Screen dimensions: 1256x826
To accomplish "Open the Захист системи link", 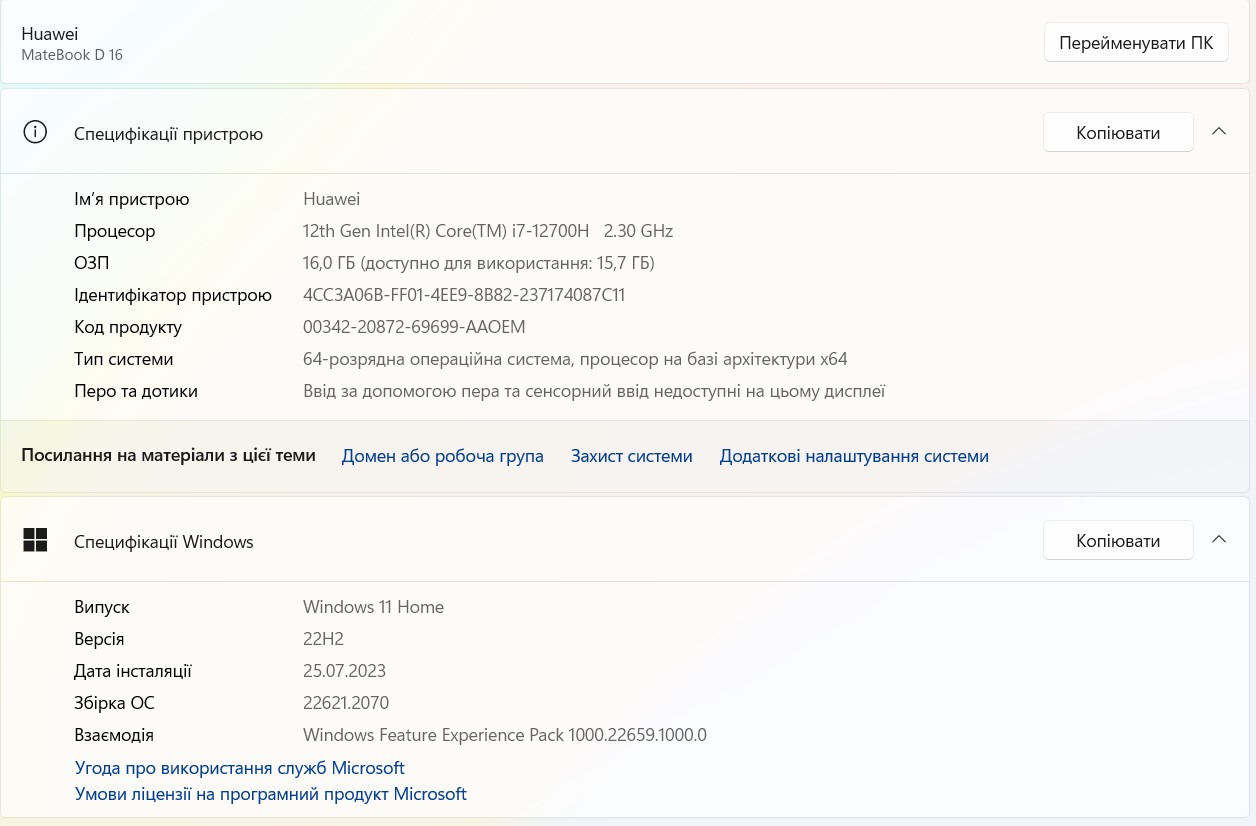I will point(632,456).
